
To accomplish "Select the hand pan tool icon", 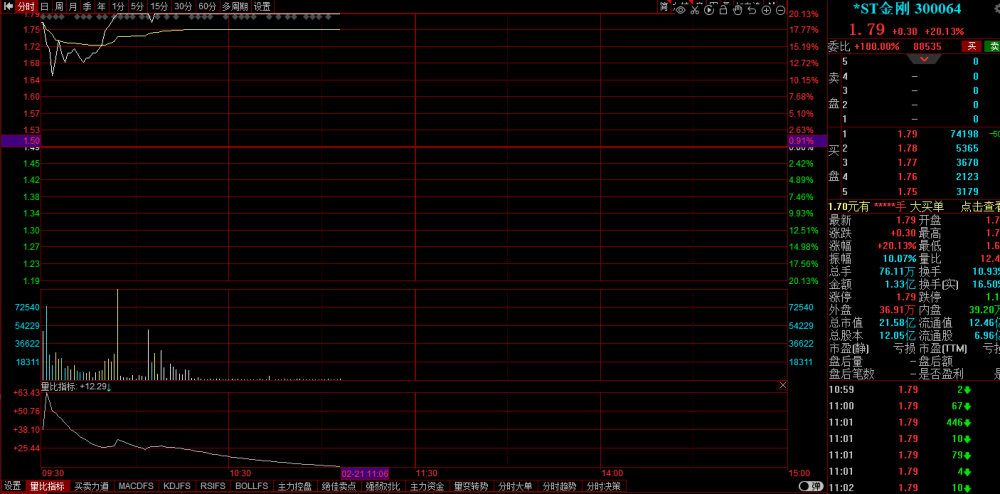I will [x=738, y=9].
